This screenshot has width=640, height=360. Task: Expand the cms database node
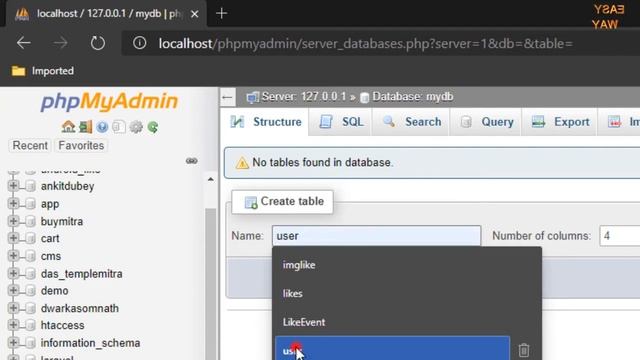pyautogui.click(x=13, y=256)
